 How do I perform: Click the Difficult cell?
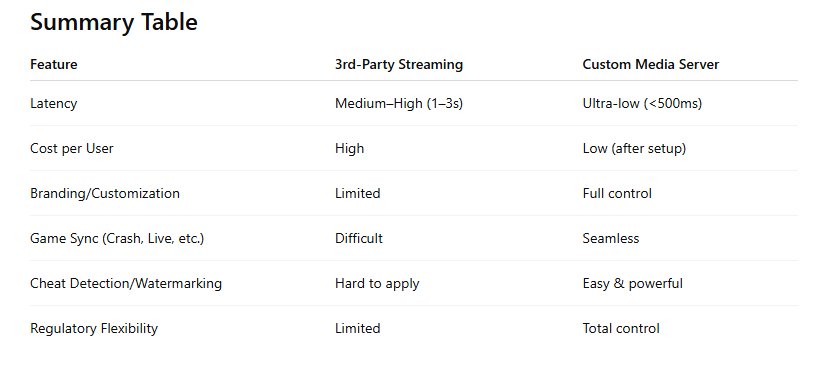[x=359, y=239]
